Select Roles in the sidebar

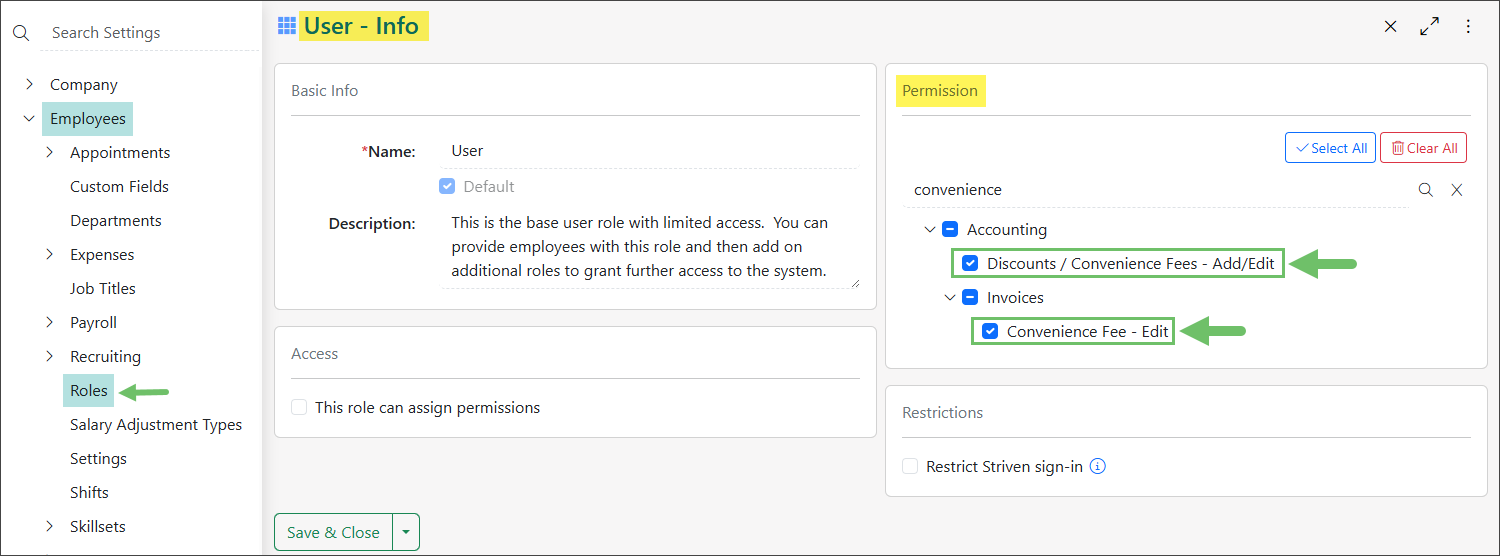click(89, 390)
